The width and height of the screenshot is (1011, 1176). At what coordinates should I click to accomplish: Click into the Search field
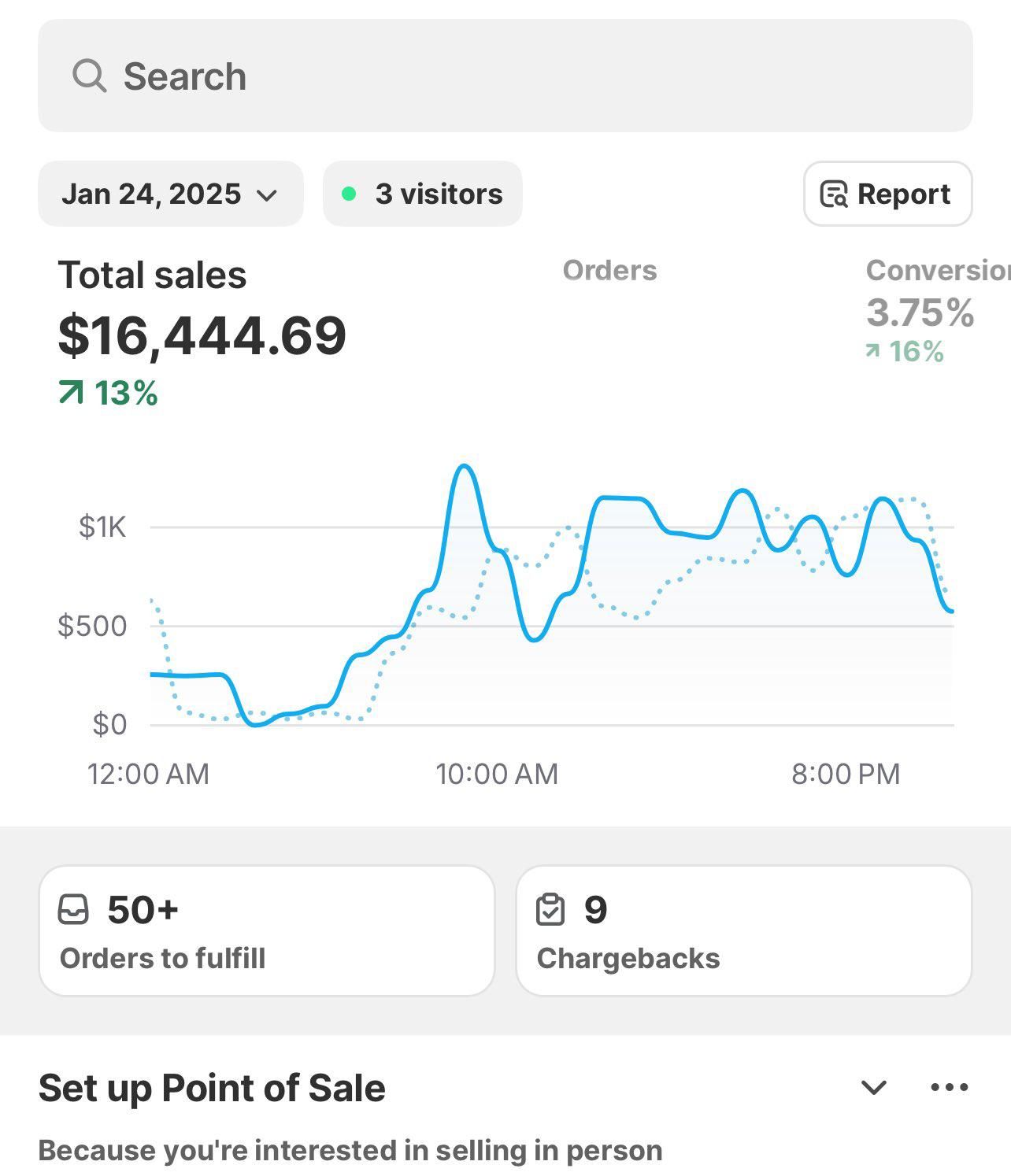pos(505,76)
